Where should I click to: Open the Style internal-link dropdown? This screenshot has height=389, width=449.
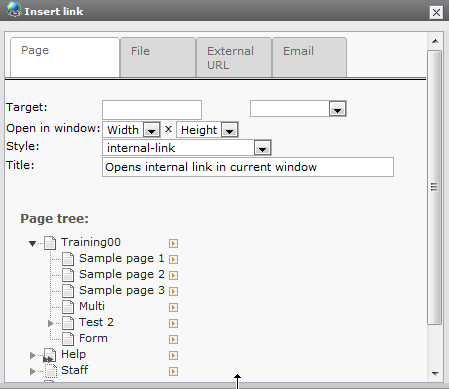(x=262, y=148)
